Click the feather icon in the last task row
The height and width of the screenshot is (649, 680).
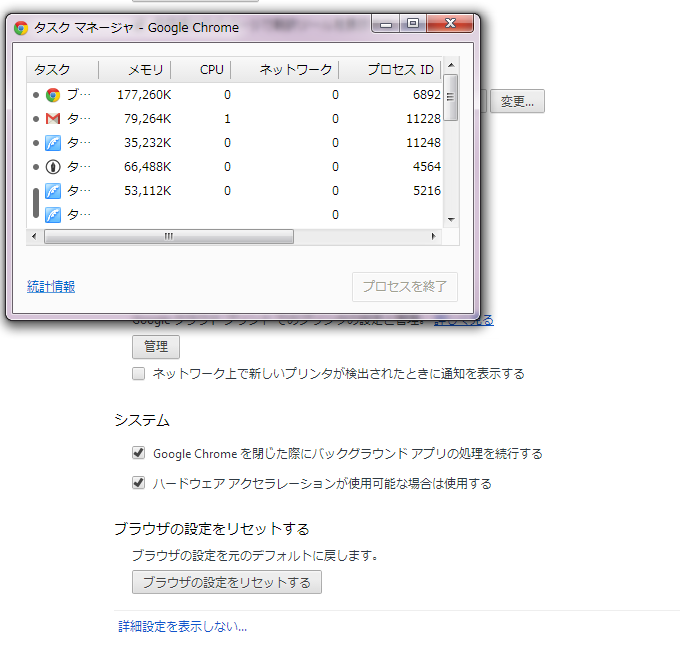coord(53,215)
